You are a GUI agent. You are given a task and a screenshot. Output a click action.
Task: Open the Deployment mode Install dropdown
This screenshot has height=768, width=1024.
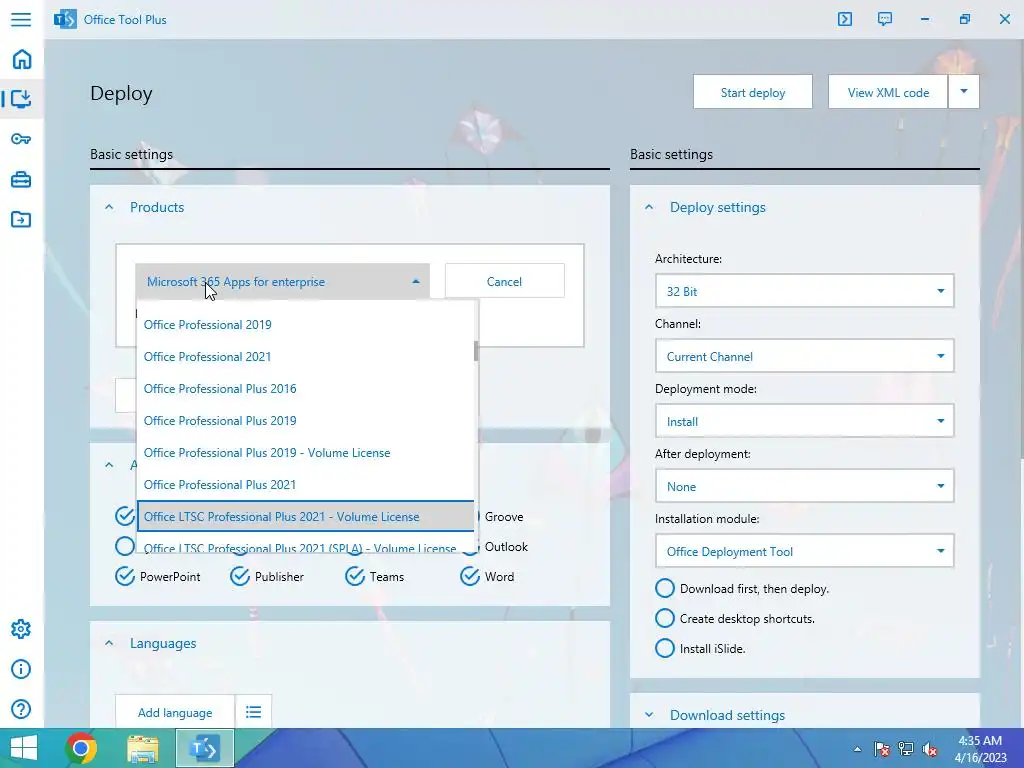tap(804, 421)
